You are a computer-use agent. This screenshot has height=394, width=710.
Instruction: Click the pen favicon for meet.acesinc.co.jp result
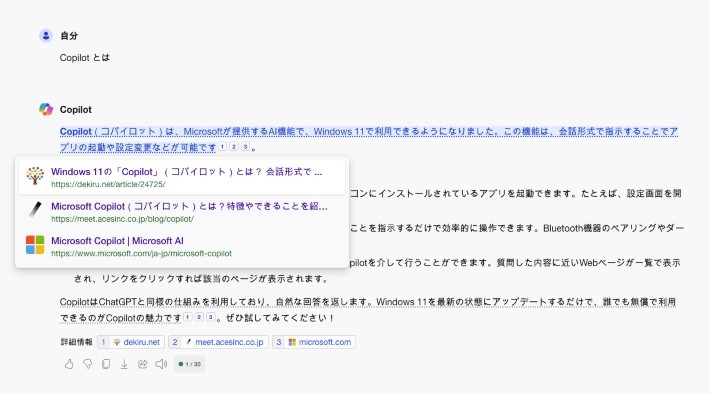[x=35, y=210]
